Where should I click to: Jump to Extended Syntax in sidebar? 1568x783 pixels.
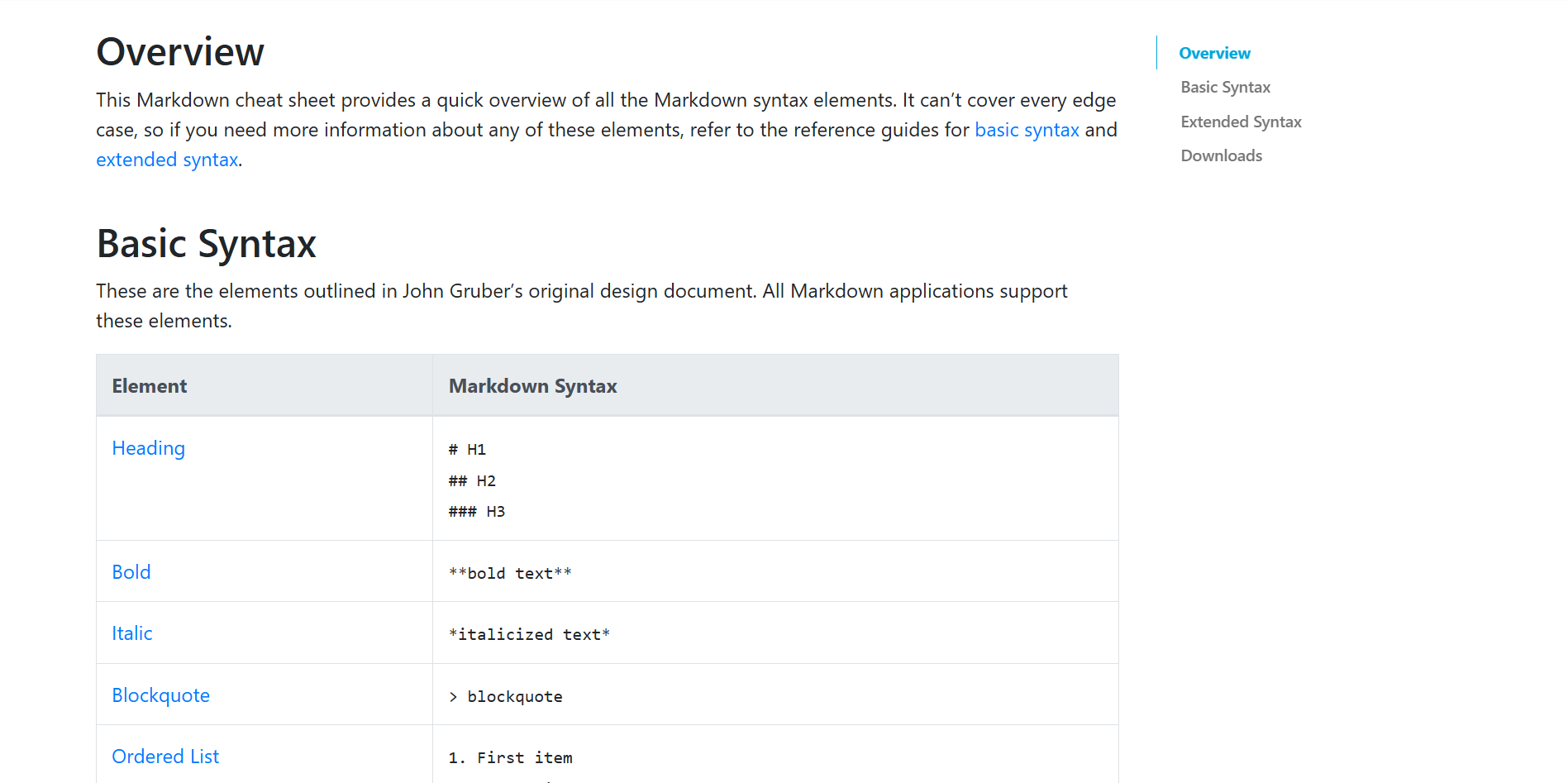point(1241,122)
